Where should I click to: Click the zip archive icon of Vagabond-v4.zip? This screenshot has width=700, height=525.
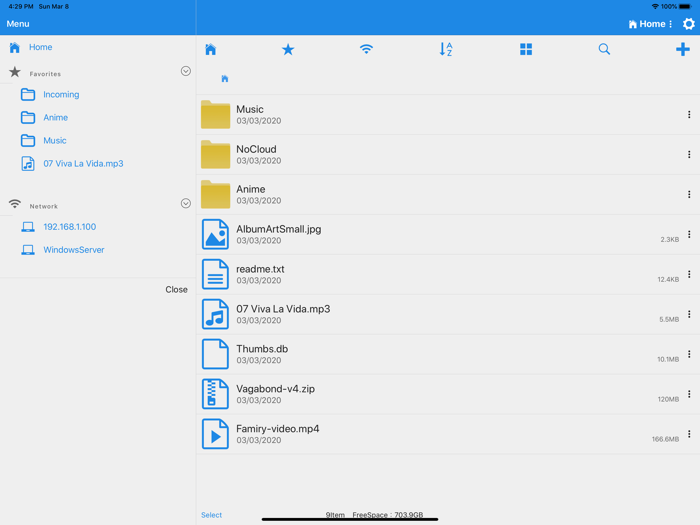point(215,394)
